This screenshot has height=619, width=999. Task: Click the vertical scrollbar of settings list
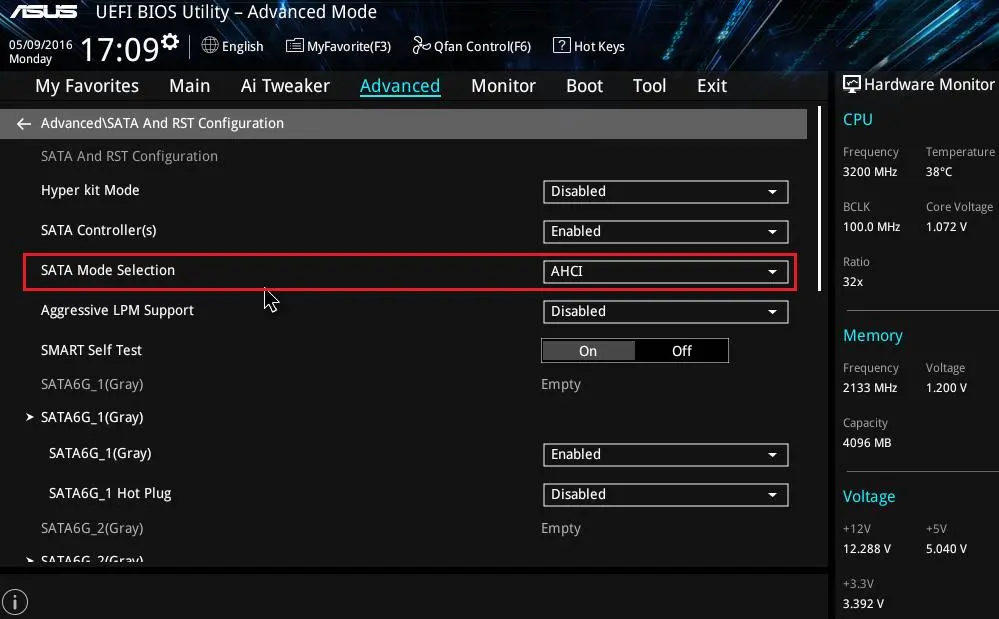pos(819,199)
